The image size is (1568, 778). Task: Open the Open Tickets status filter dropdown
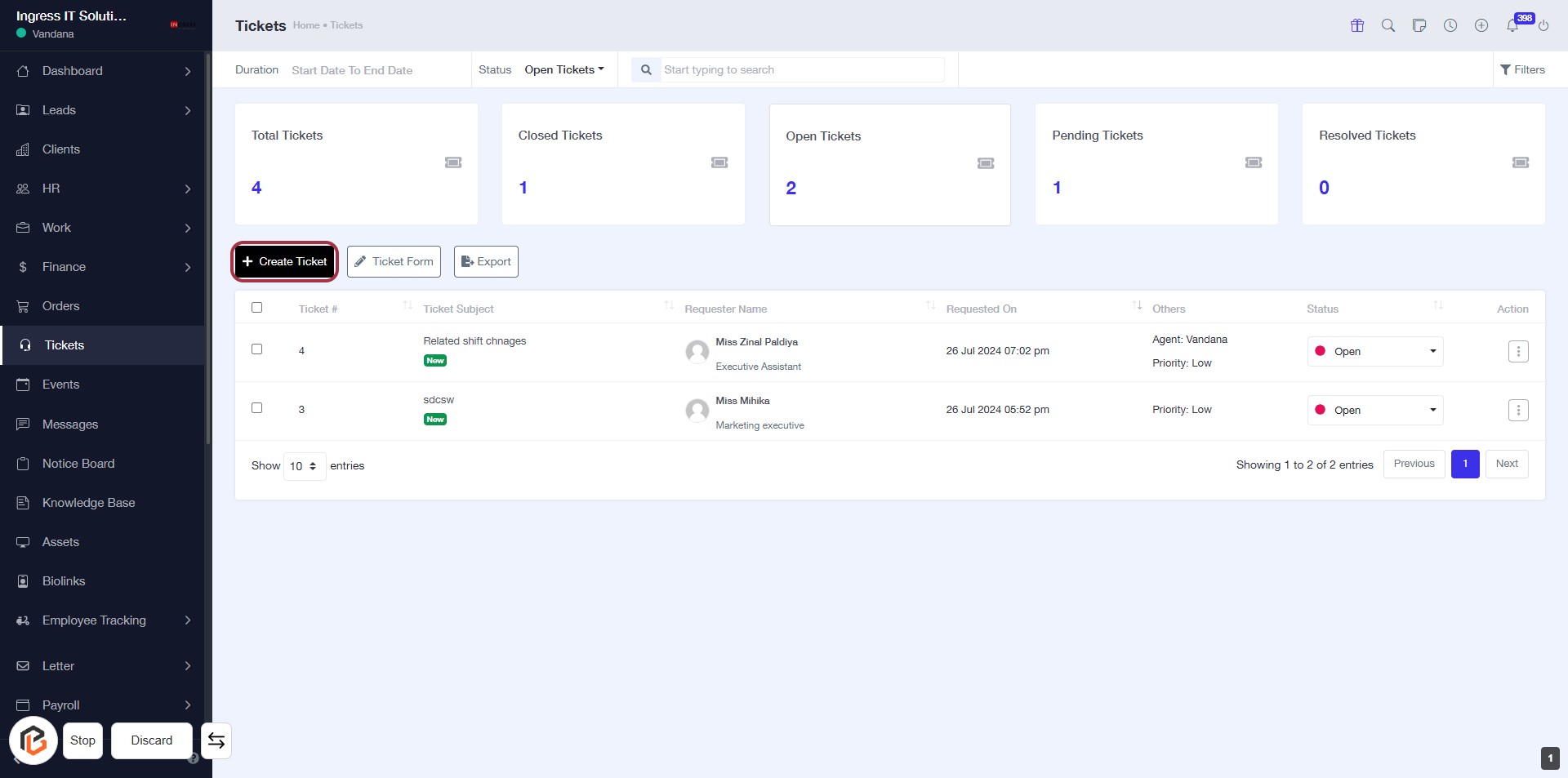[x=563, y=70]
